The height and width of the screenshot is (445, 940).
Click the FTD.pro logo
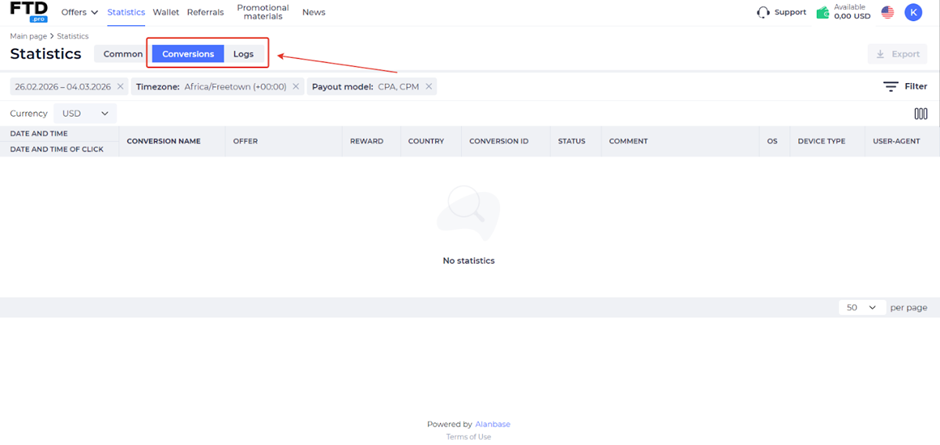click(x=29, y=12)
